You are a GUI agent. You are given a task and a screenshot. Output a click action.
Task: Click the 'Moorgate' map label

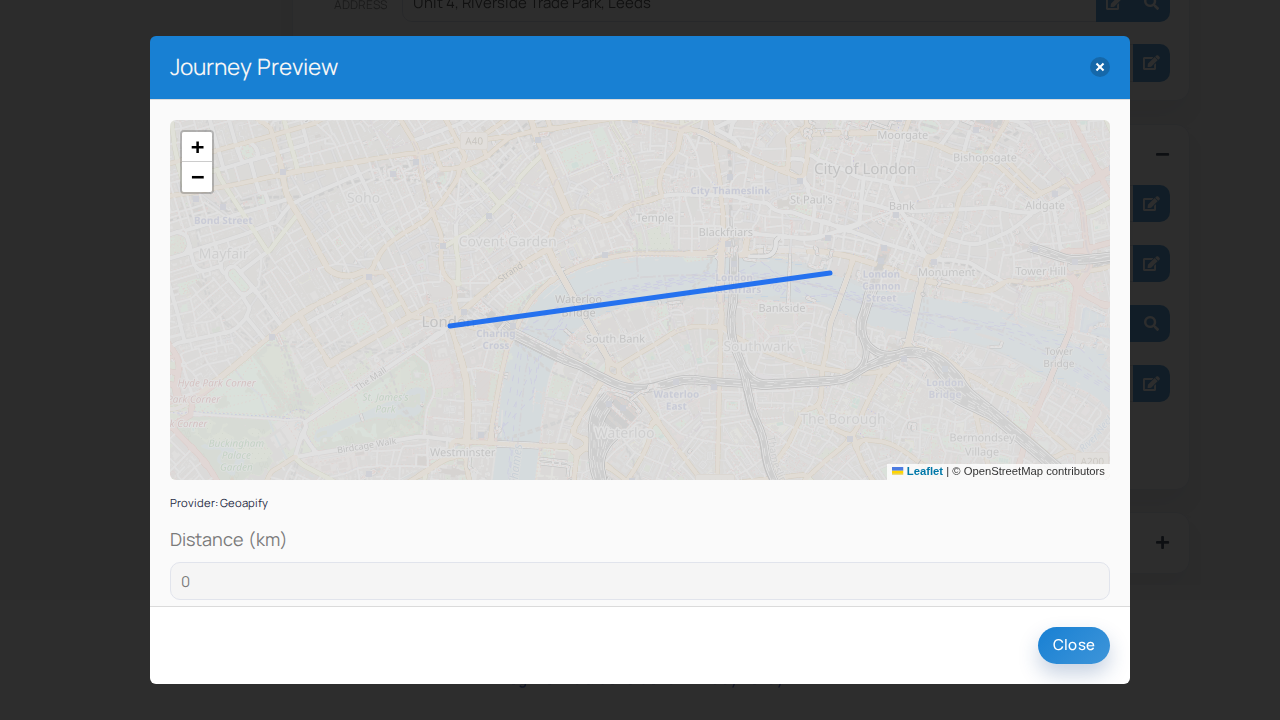pyautogui.click(x=903, y=134)
